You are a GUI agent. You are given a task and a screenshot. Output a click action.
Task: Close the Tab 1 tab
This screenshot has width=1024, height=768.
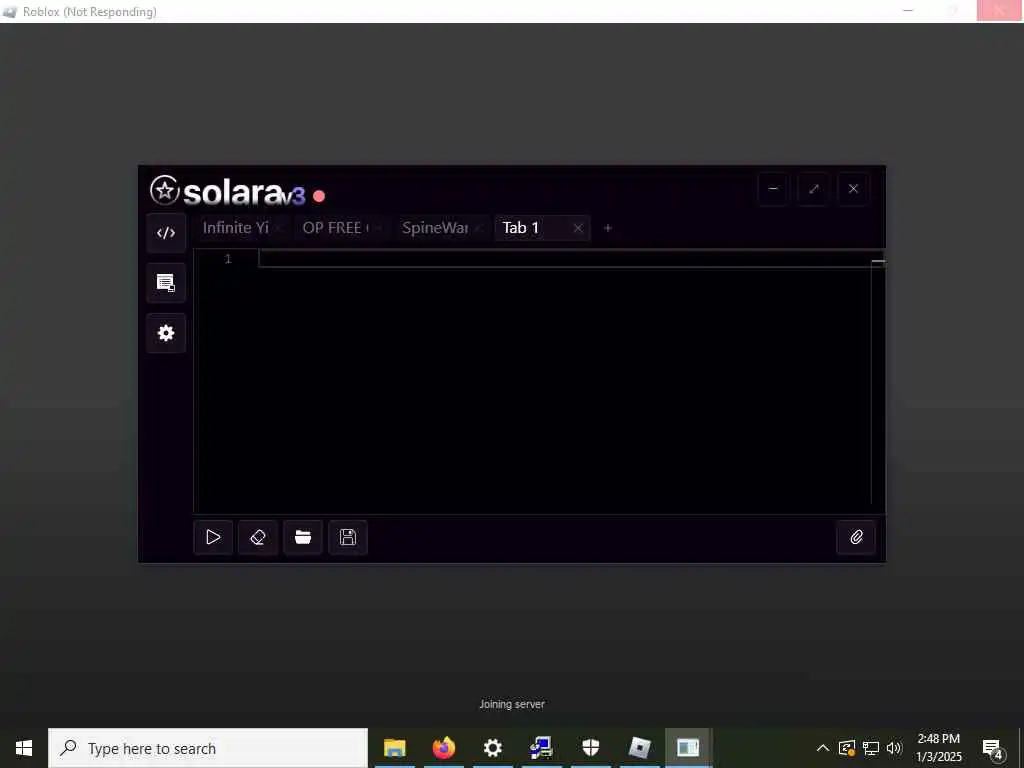[x=578, y=228]
